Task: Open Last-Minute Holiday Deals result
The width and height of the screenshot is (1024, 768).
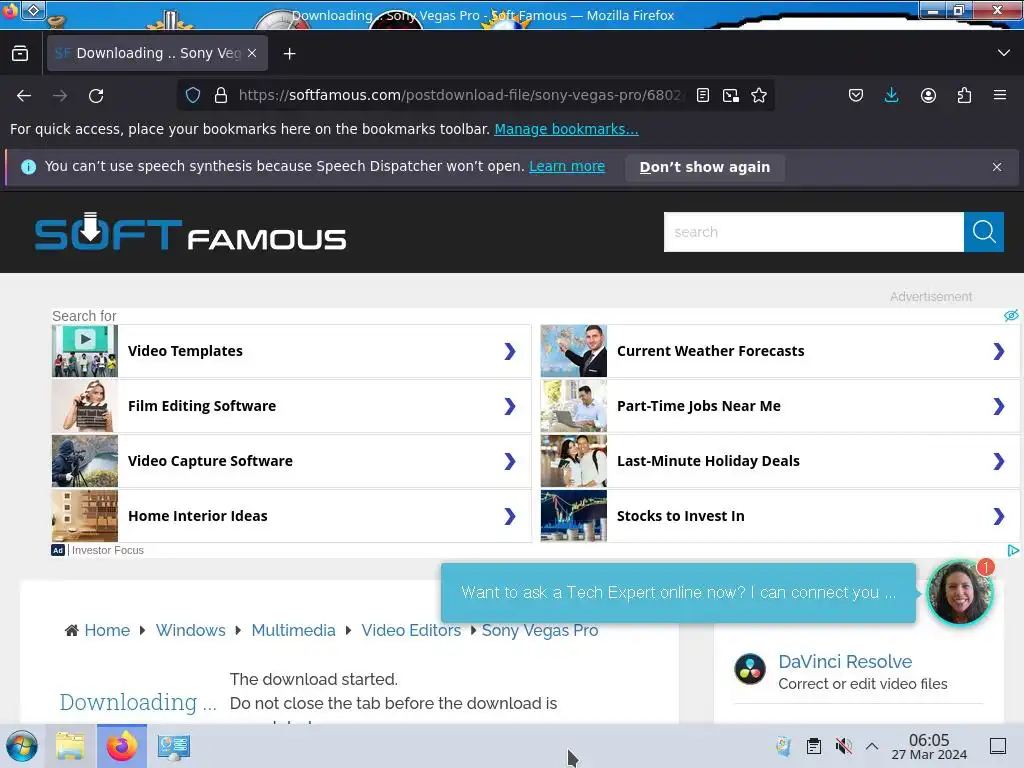Action: (x=780, y=461)
